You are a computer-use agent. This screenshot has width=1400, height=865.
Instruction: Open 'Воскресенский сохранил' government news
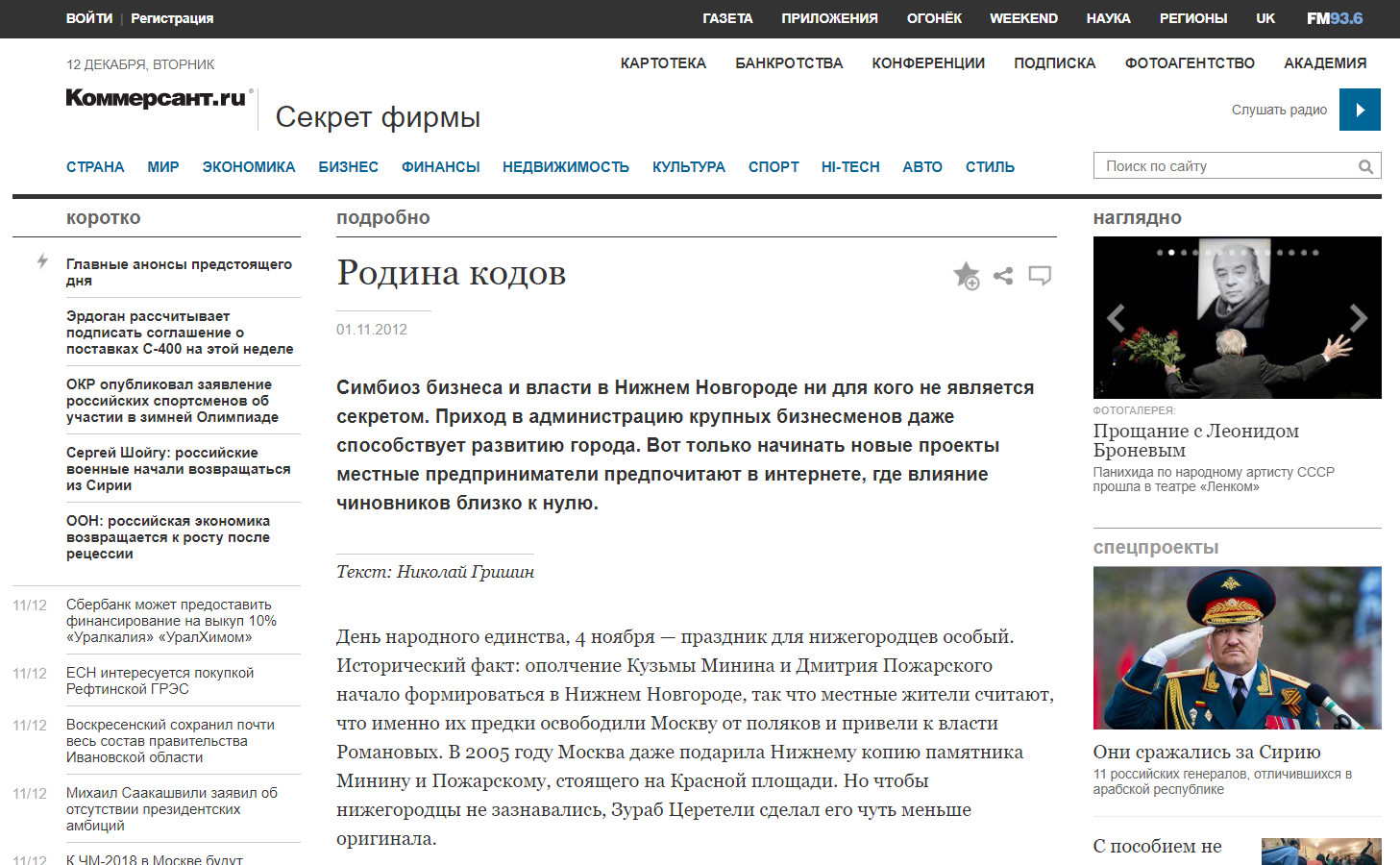(x=170, y=741)
